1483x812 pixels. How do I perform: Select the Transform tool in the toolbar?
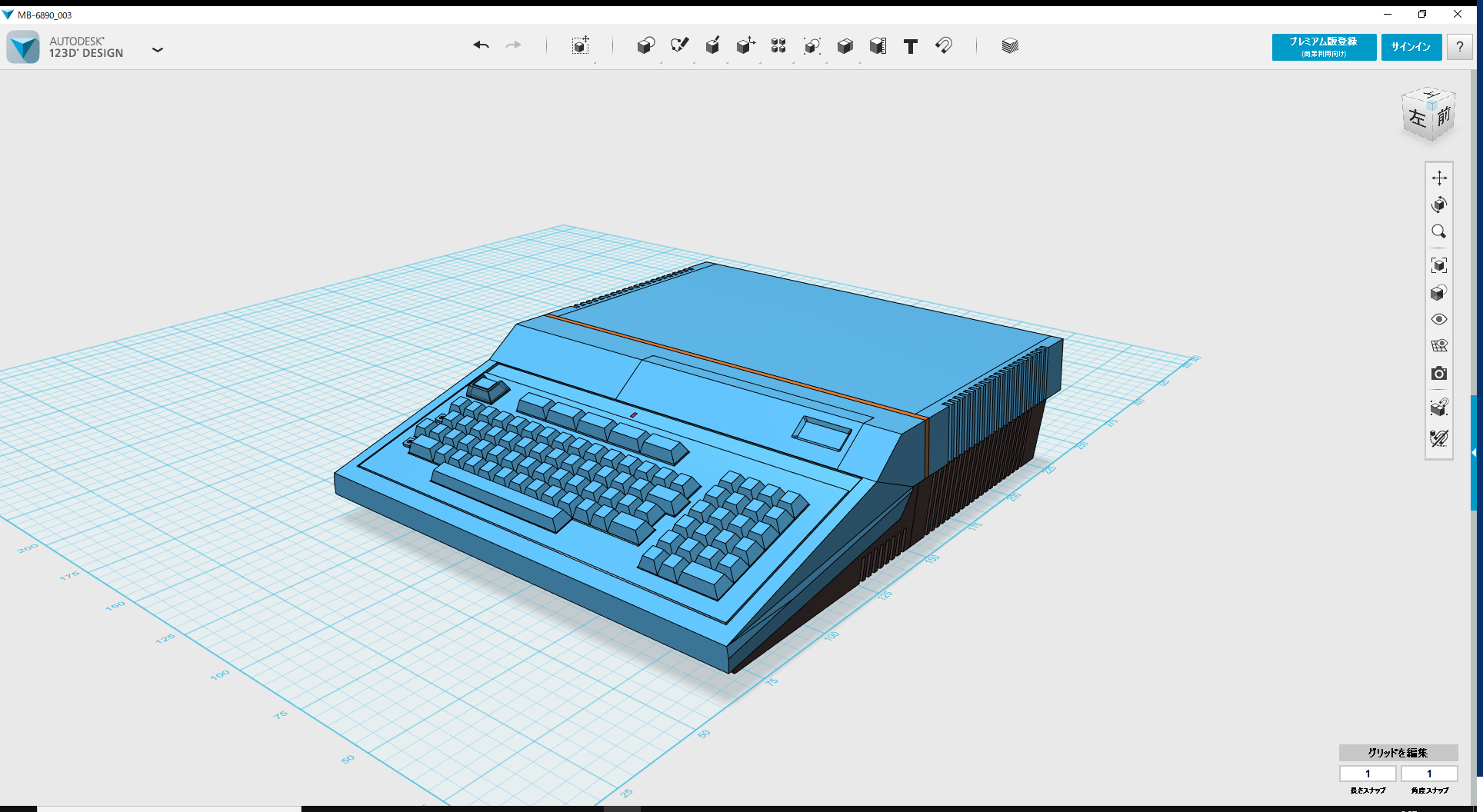[581, 46]
